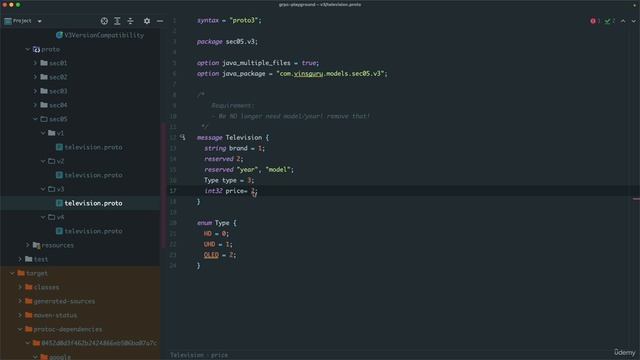
Task: Click the 'Requirement:' comment line
Action: [232, 105]
